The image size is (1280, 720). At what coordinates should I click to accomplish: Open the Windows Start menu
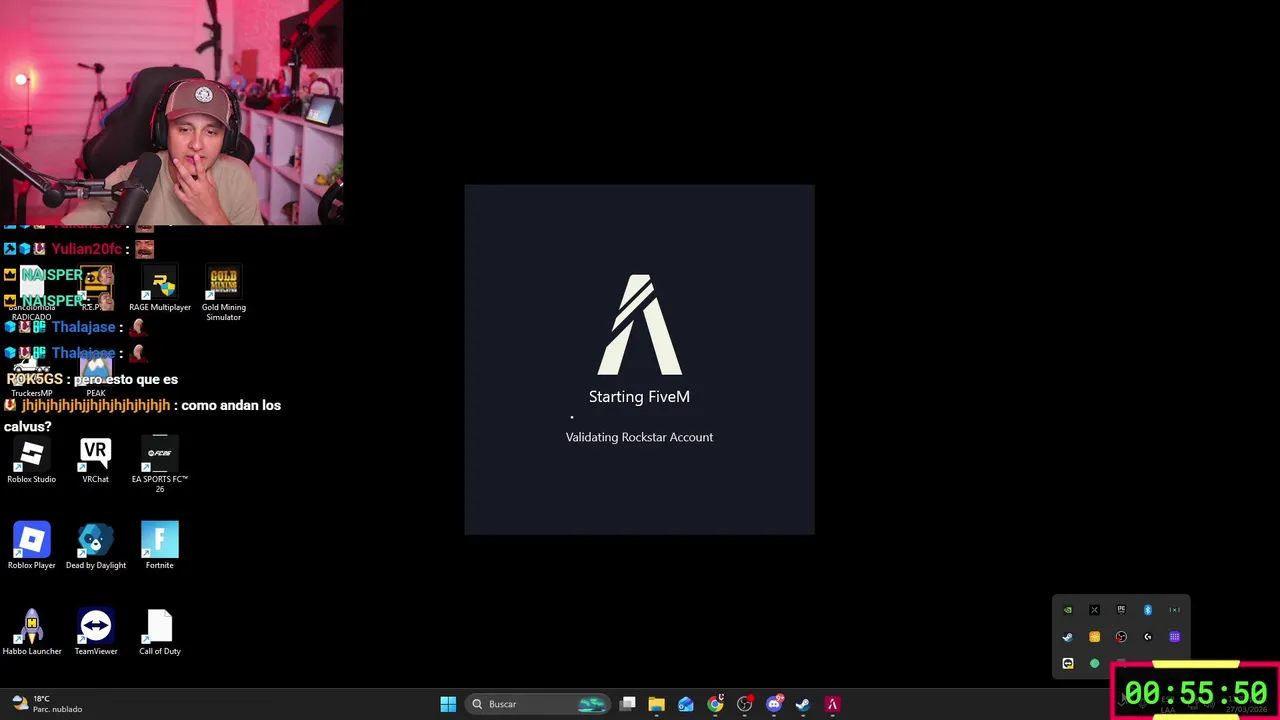pyautogui.click(x=448, y=704)
